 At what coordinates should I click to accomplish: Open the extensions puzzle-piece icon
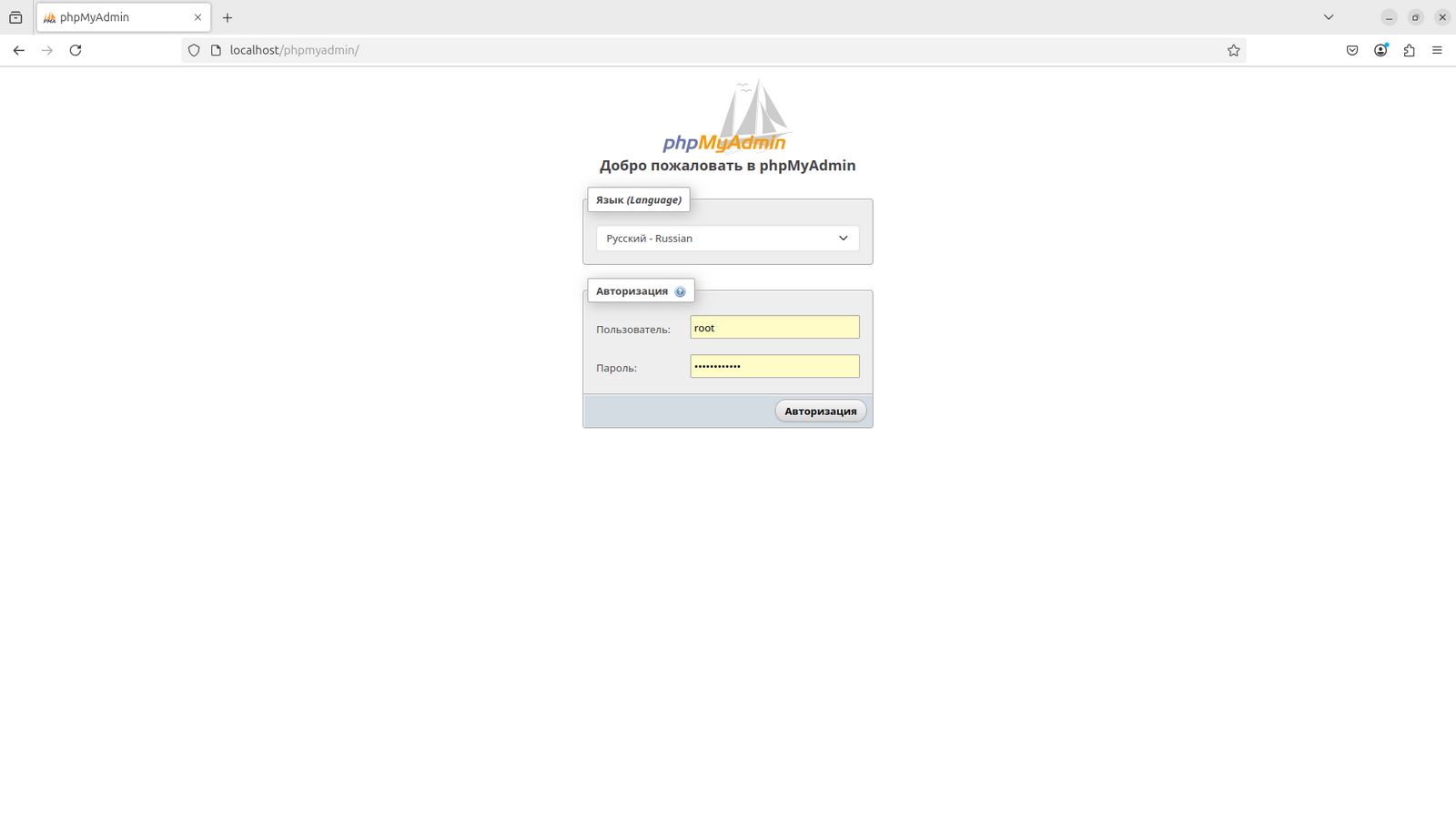[x=1409, y=50]
